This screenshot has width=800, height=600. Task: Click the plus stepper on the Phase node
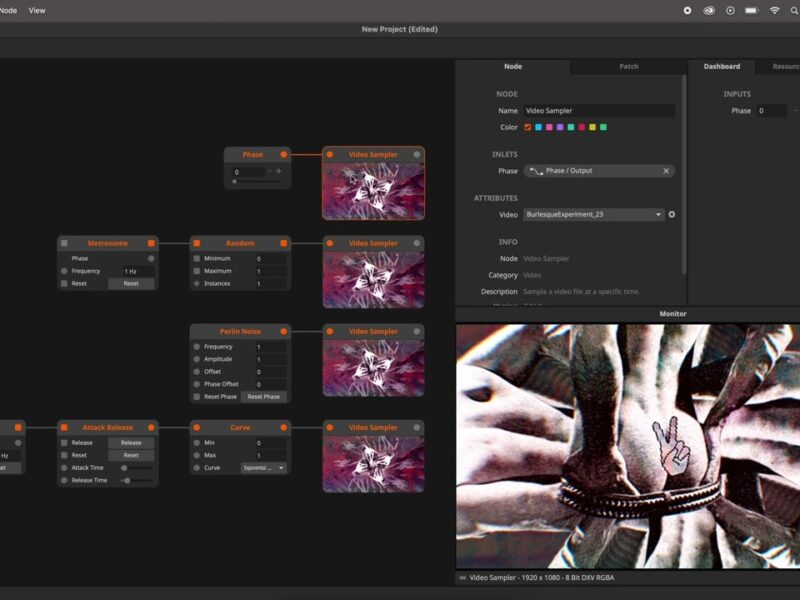coord(279,172)
